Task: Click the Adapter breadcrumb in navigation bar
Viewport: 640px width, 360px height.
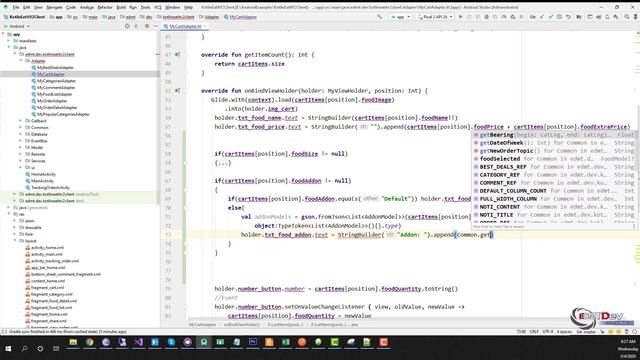Action: tap(209, 17)
